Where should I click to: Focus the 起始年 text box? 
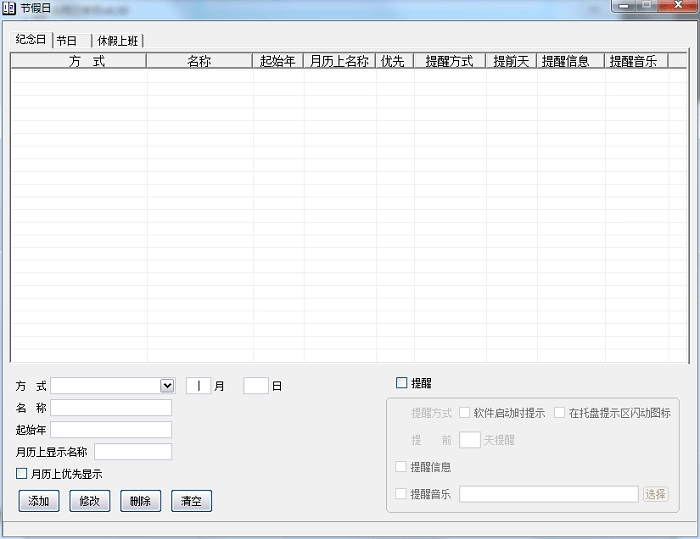click(111, 430)
